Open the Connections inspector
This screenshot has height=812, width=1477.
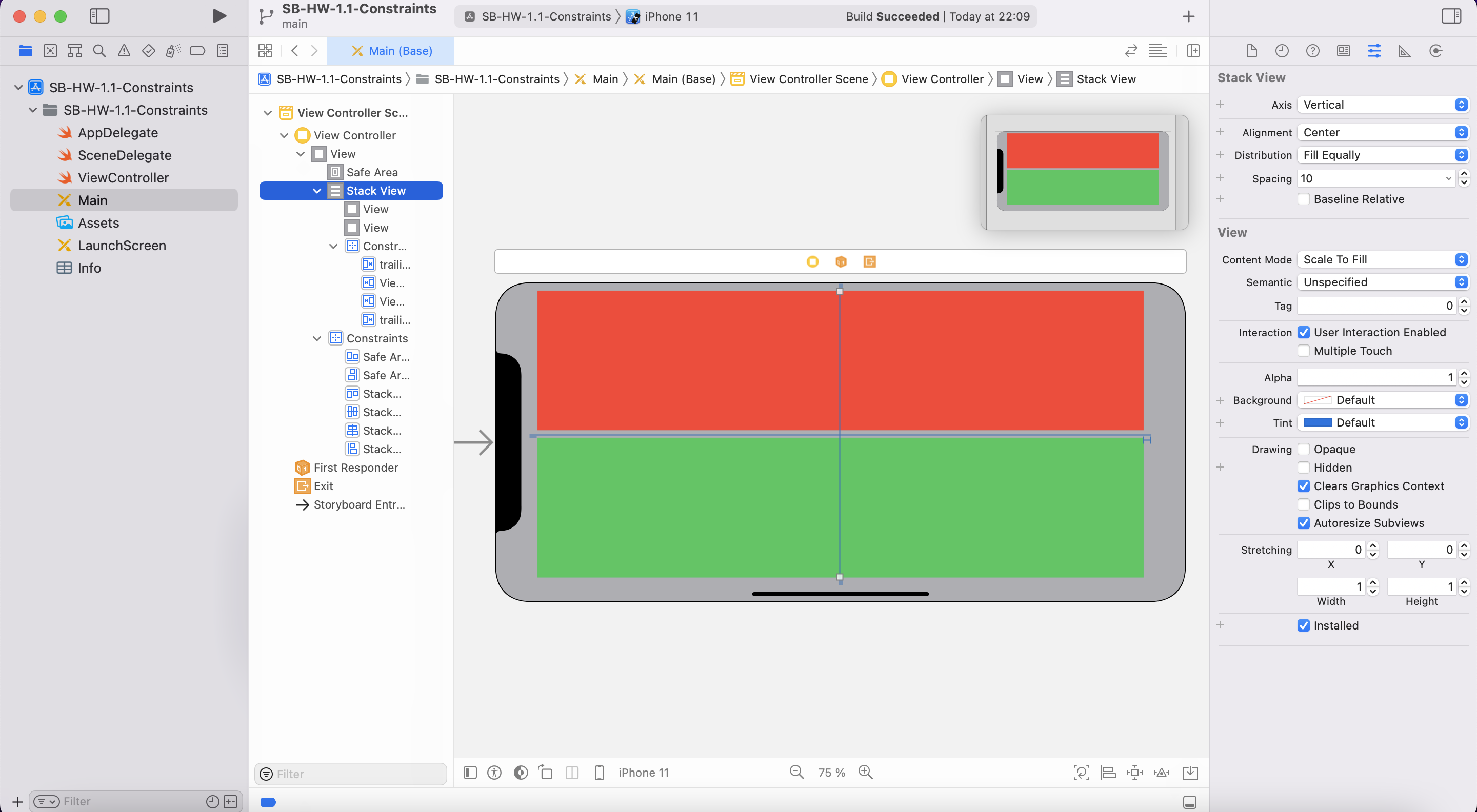tap(1436, 50)
